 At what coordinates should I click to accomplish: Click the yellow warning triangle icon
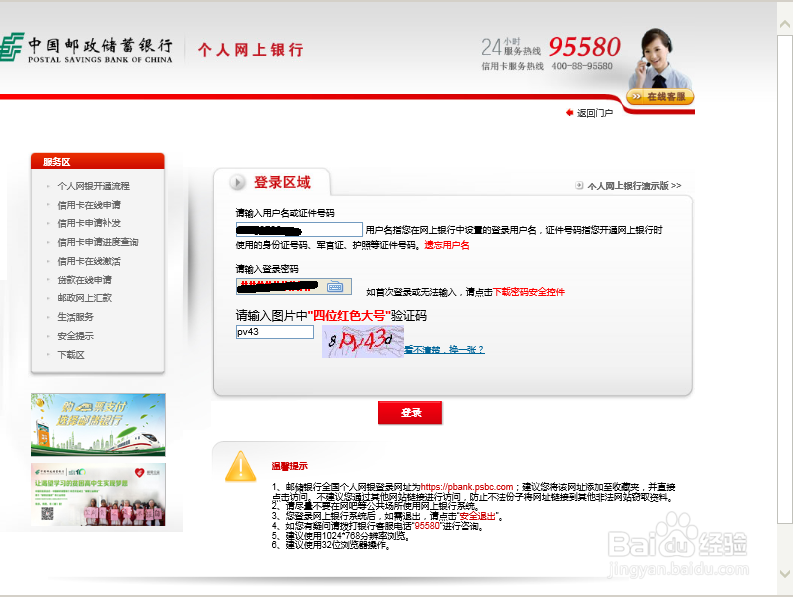point(241,466)
